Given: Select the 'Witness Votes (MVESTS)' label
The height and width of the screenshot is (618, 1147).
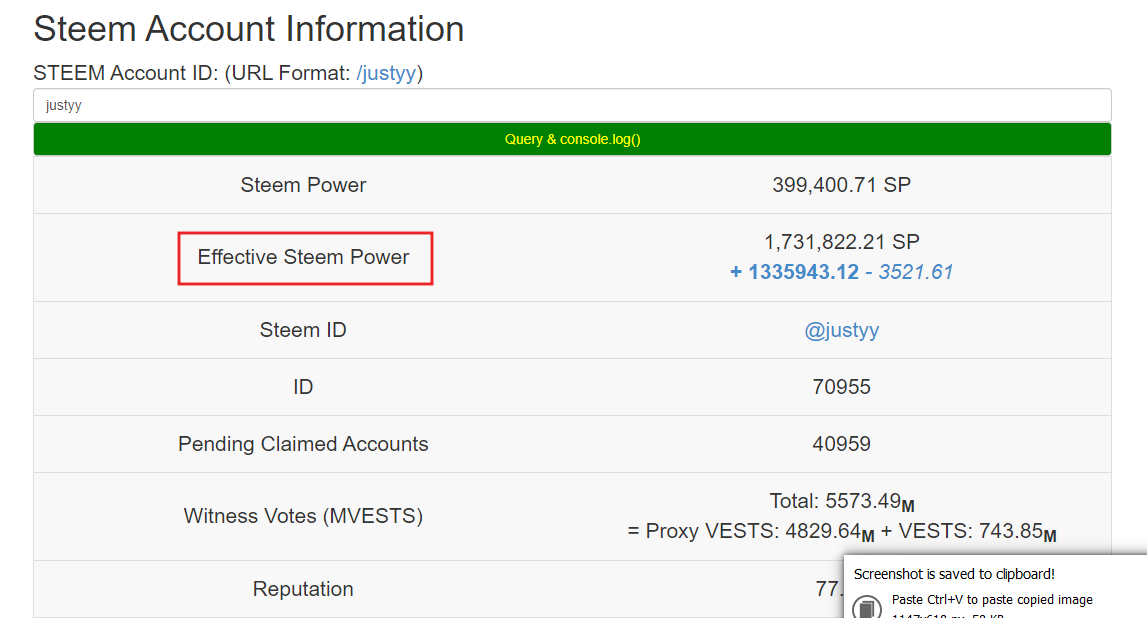Looking at the screenshot, I should [x=303, y=516].
